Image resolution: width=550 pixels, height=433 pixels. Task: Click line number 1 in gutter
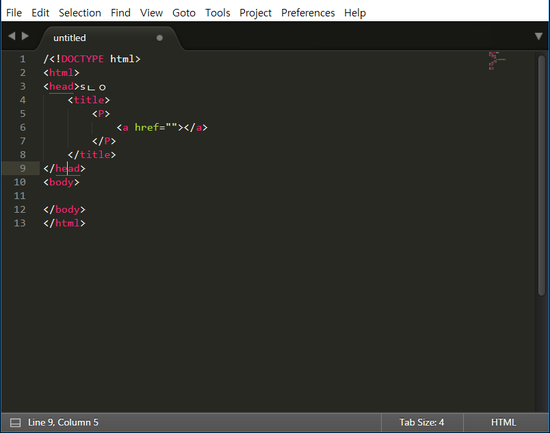click(23, 59)
